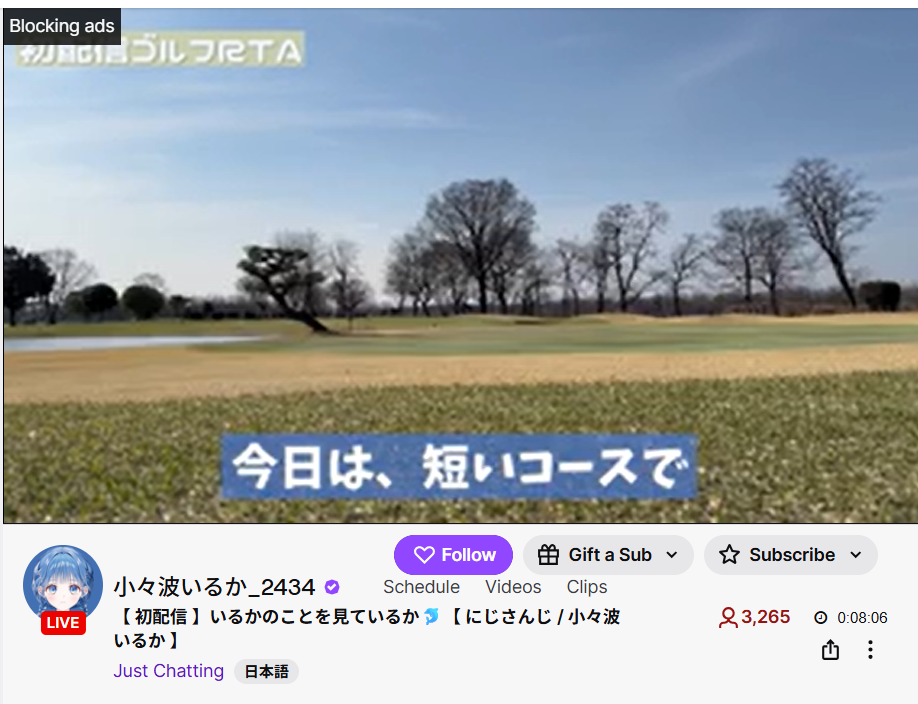This screenshot has width=918, height=704.
Task: Open channel name 小々波いるか_2434
Action: [214, 587]
